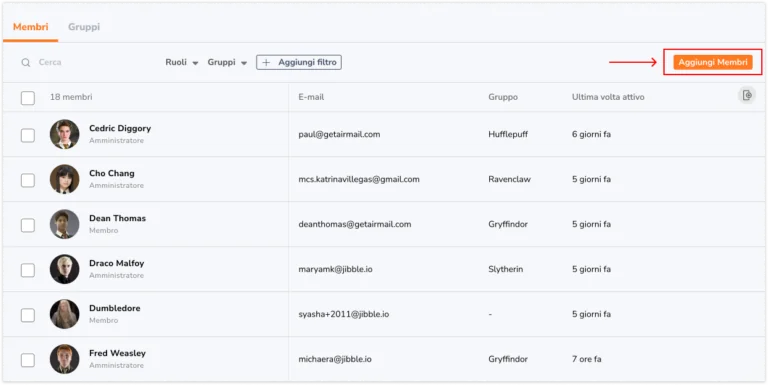This screenshot has width=768, height=385.
Task: Check the Dumbledore row checkbox
Action: [x=28, y=315]
